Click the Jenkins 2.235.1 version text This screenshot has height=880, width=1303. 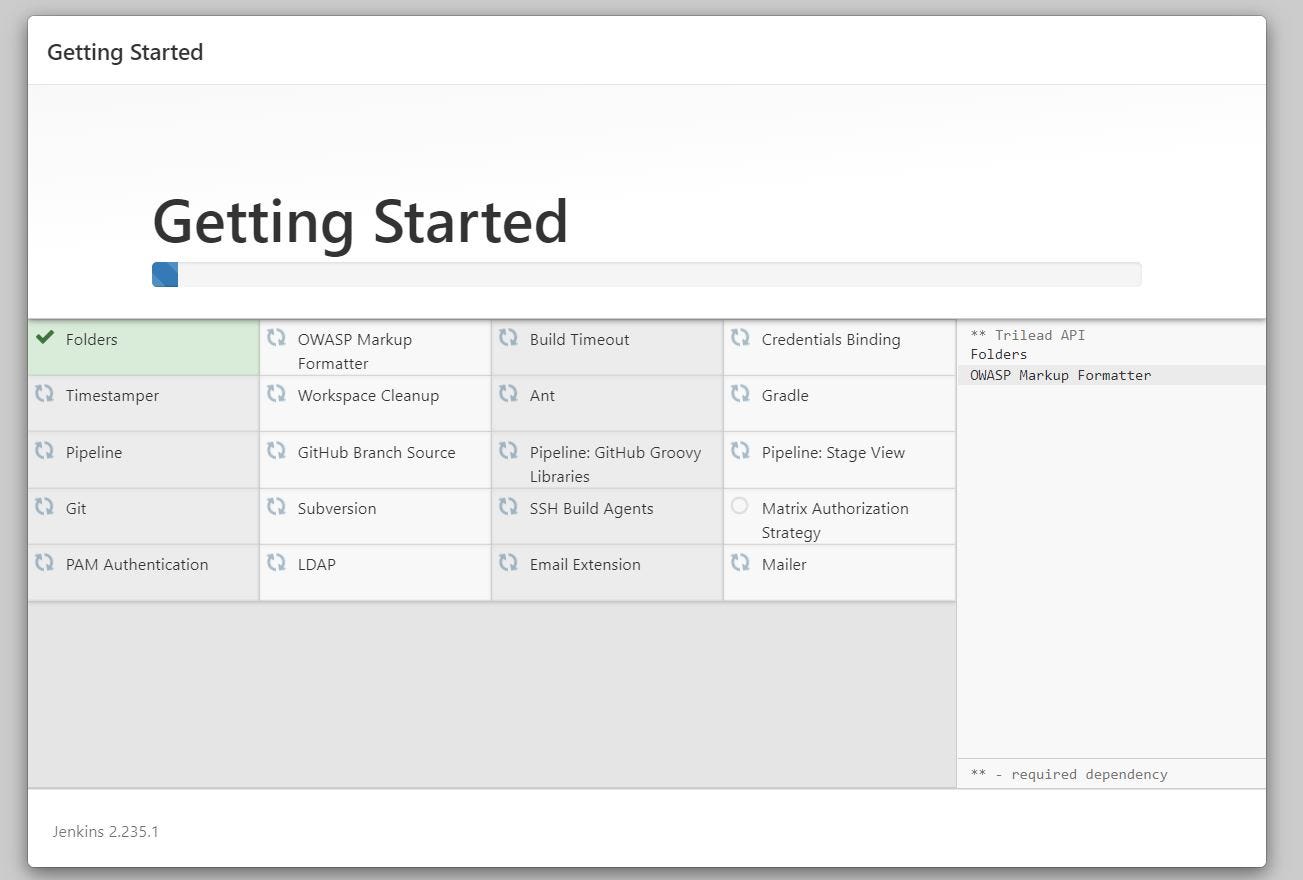105,832
